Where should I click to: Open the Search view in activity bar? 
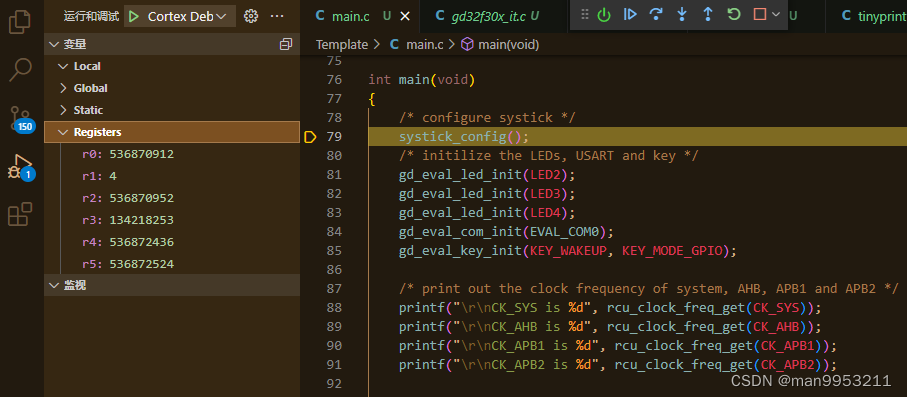tap(20, 69)
